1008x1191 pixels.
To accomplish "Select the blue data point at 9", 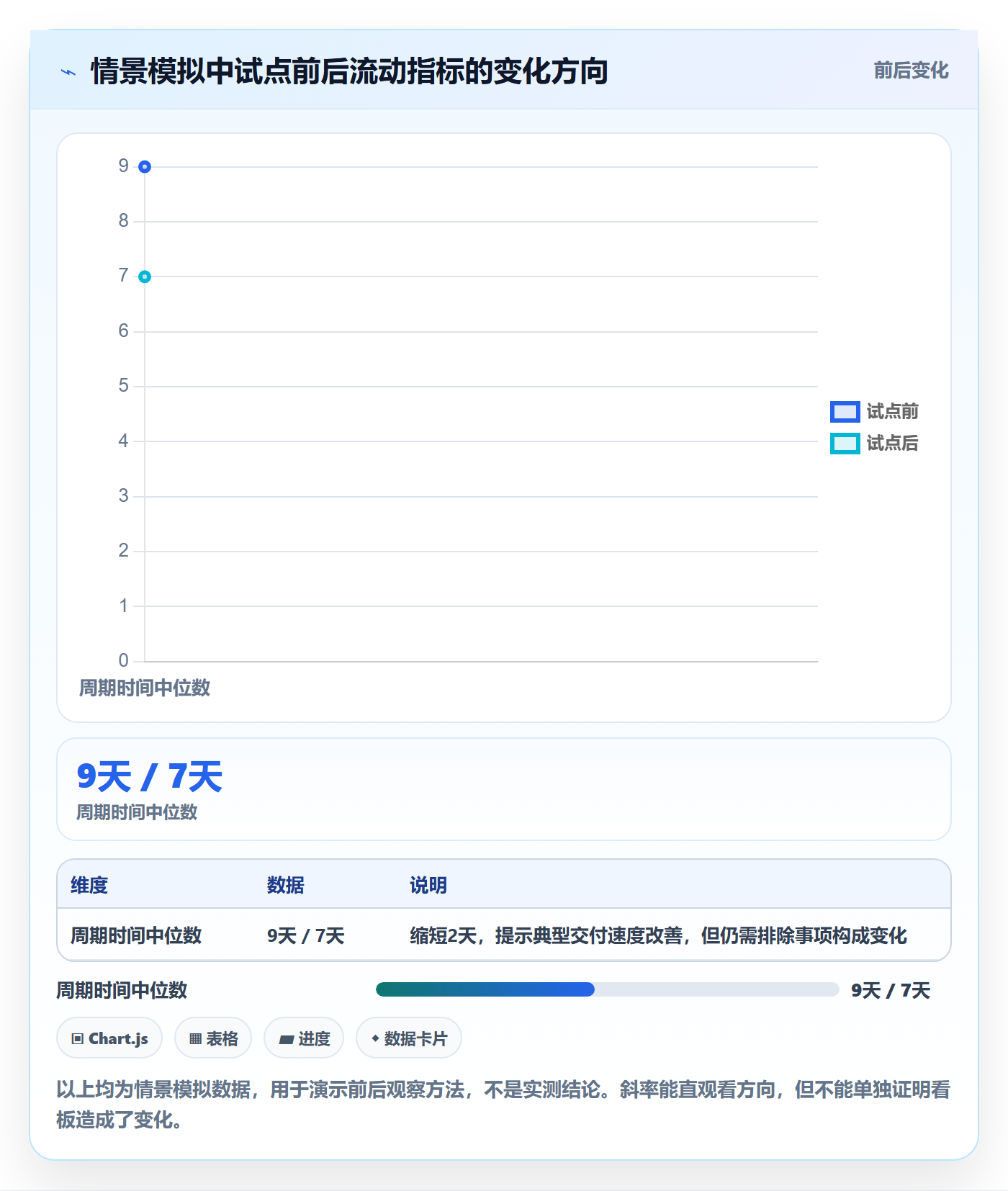I will (x=145, y=167).
